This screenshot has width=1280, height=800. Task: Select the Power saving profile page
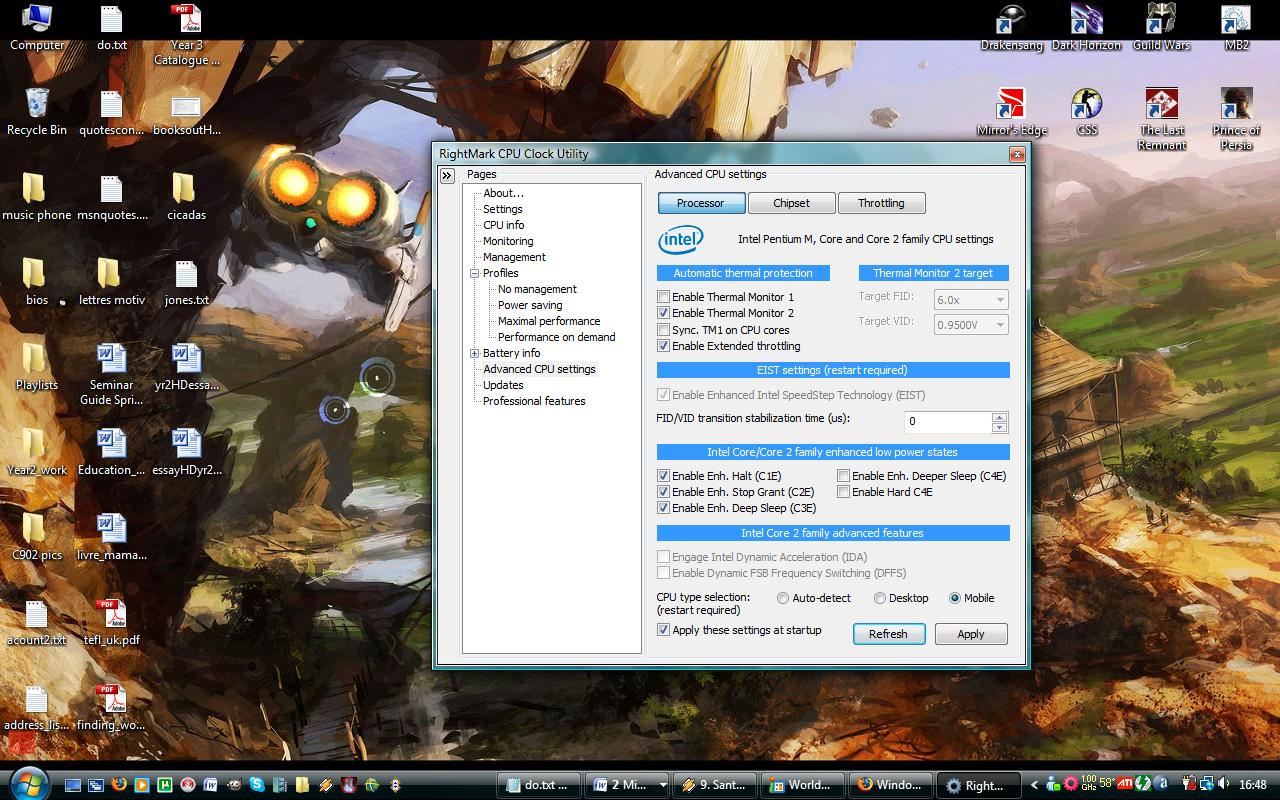coord(530,305)
